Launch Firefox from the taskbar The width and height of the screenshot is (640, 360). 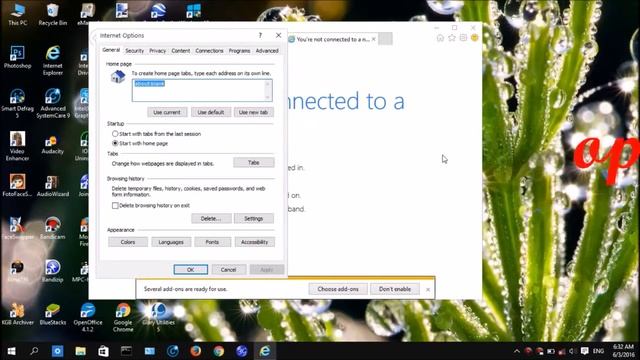point(196,351)
